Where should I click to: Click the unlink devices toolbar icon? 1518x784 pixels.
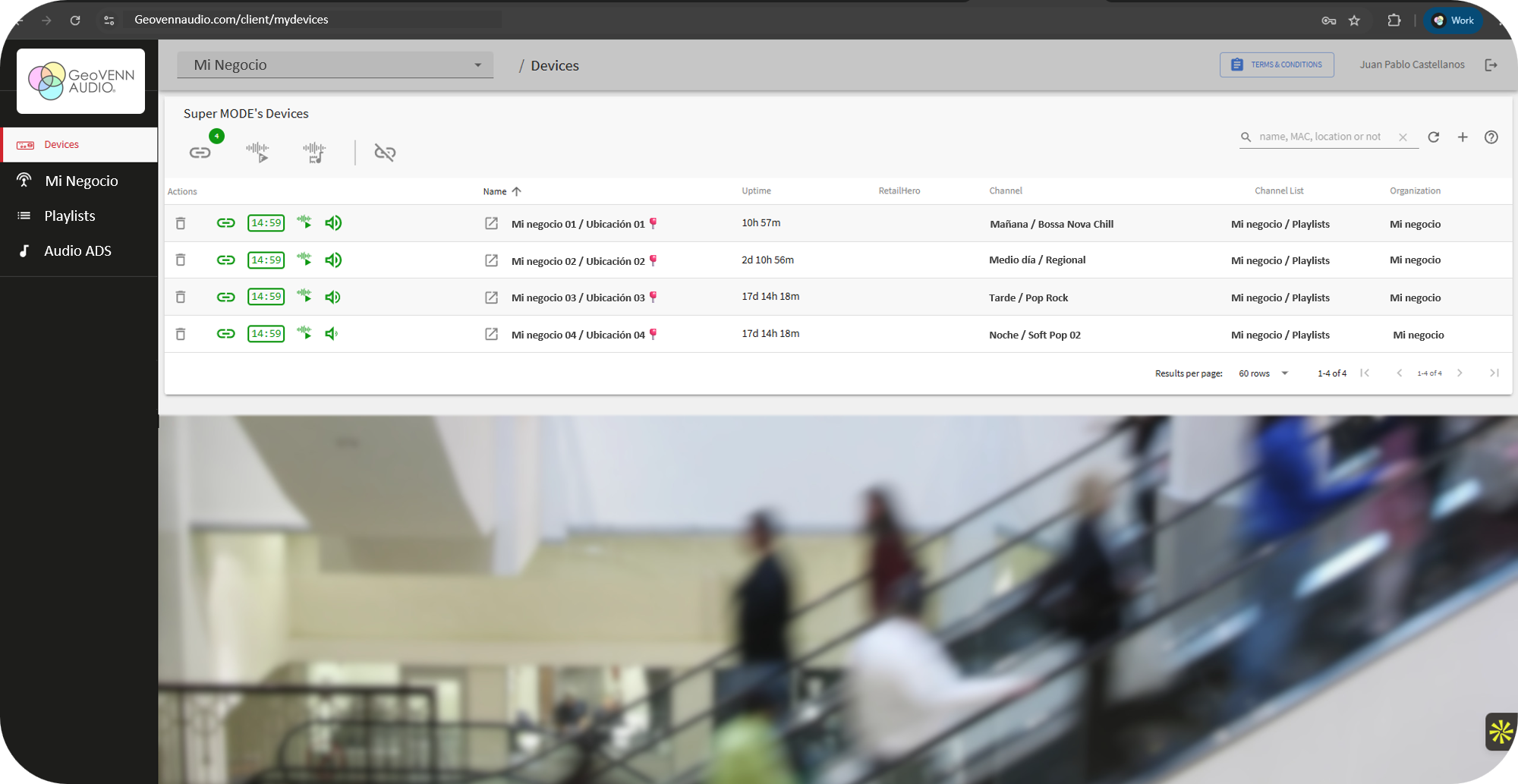coord(385,153)
